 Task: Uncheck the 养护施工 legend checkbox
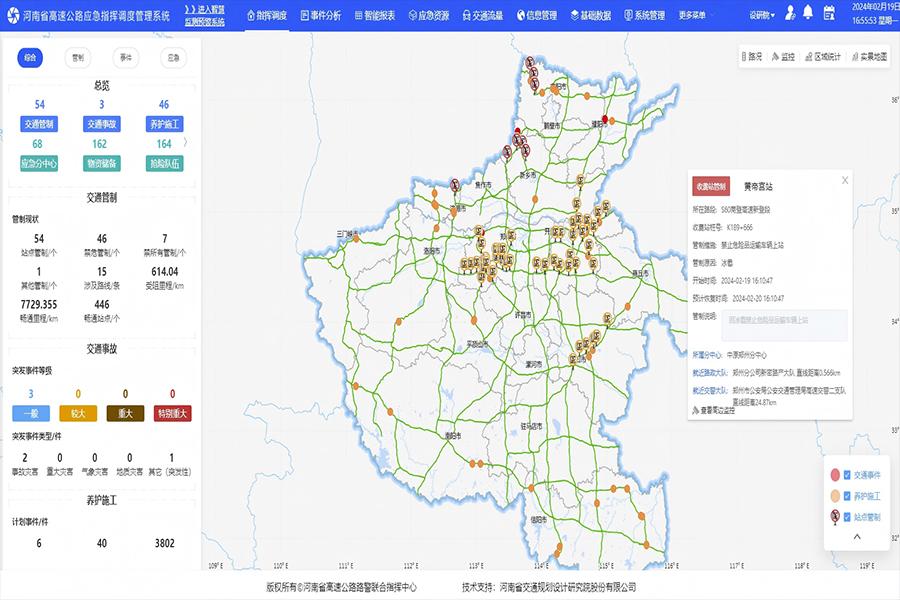pyautogui.click(x=847, y=496)
